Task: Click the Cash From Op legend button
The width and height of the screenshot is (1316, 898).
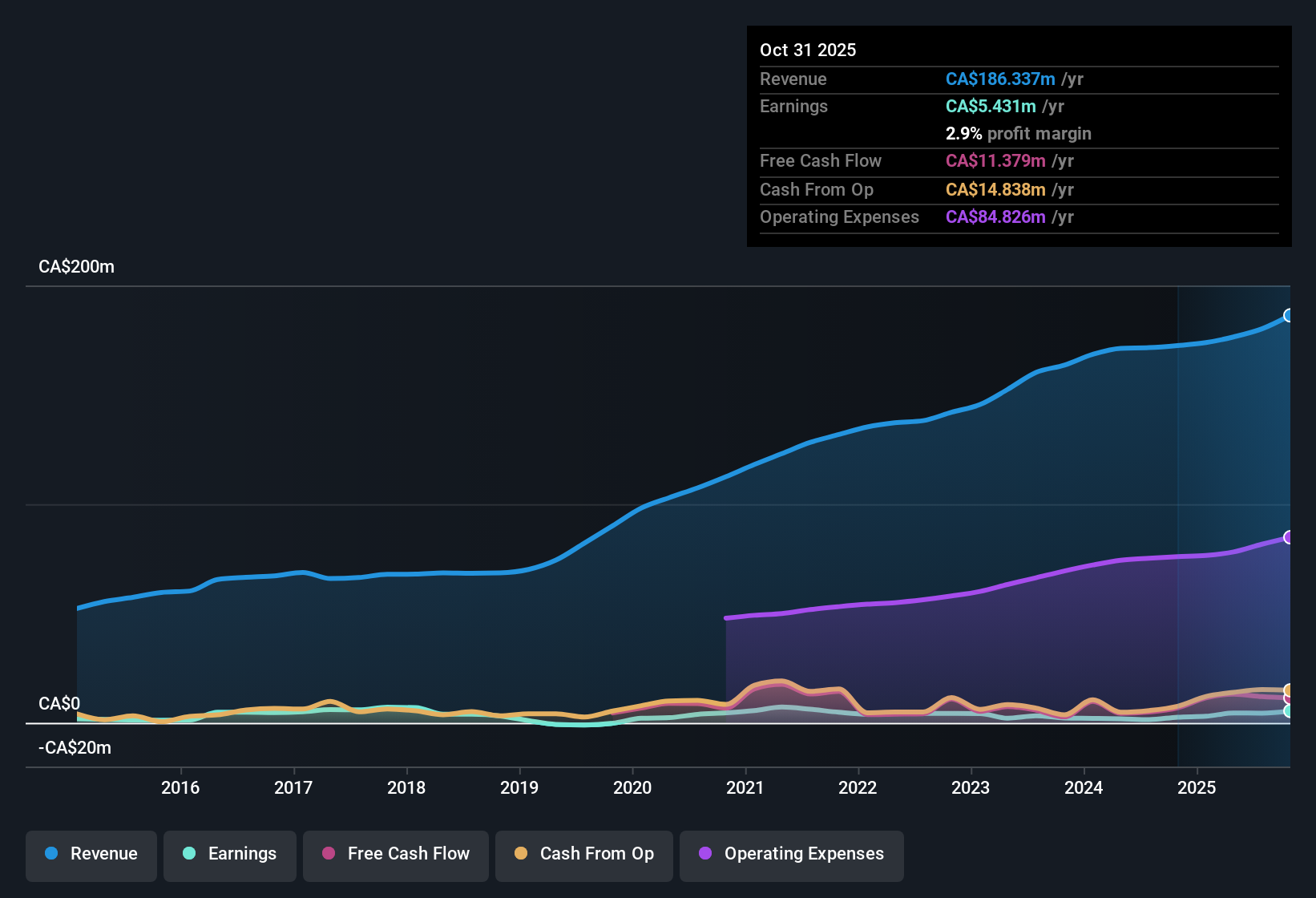Action: coord(583,854)
